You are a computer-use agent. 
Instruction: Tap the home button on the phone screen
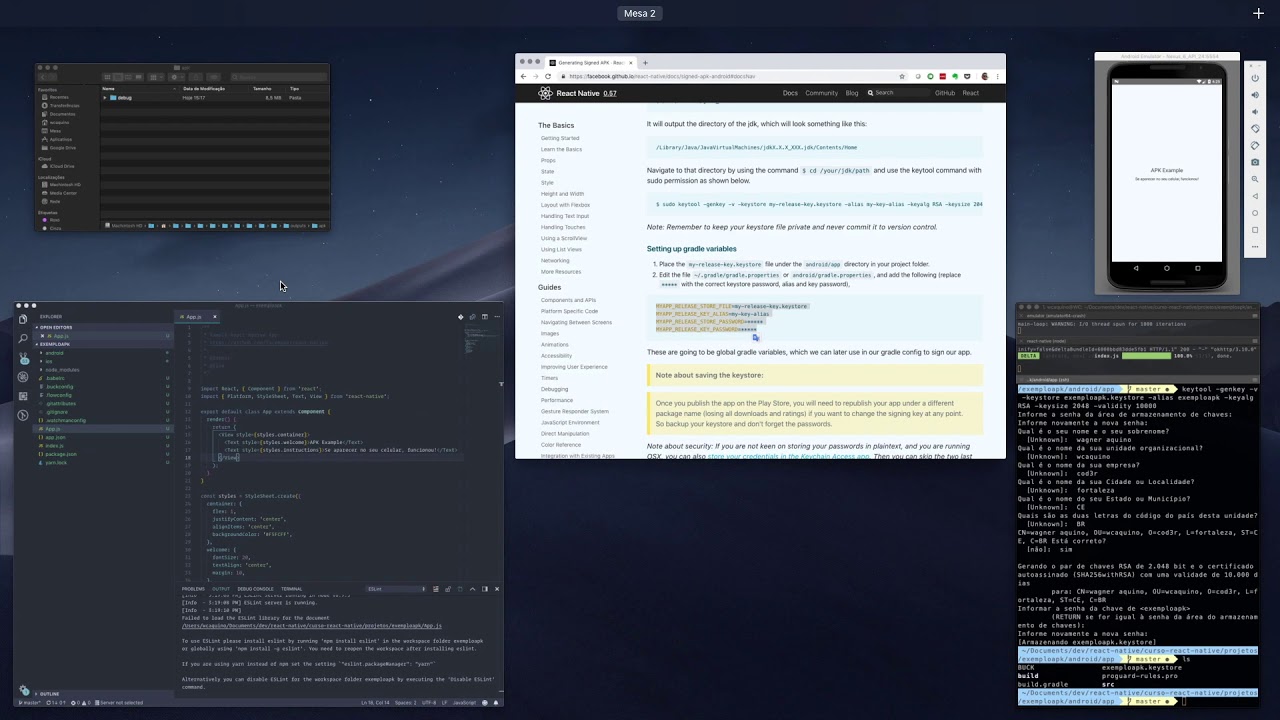coord(1167,268)
